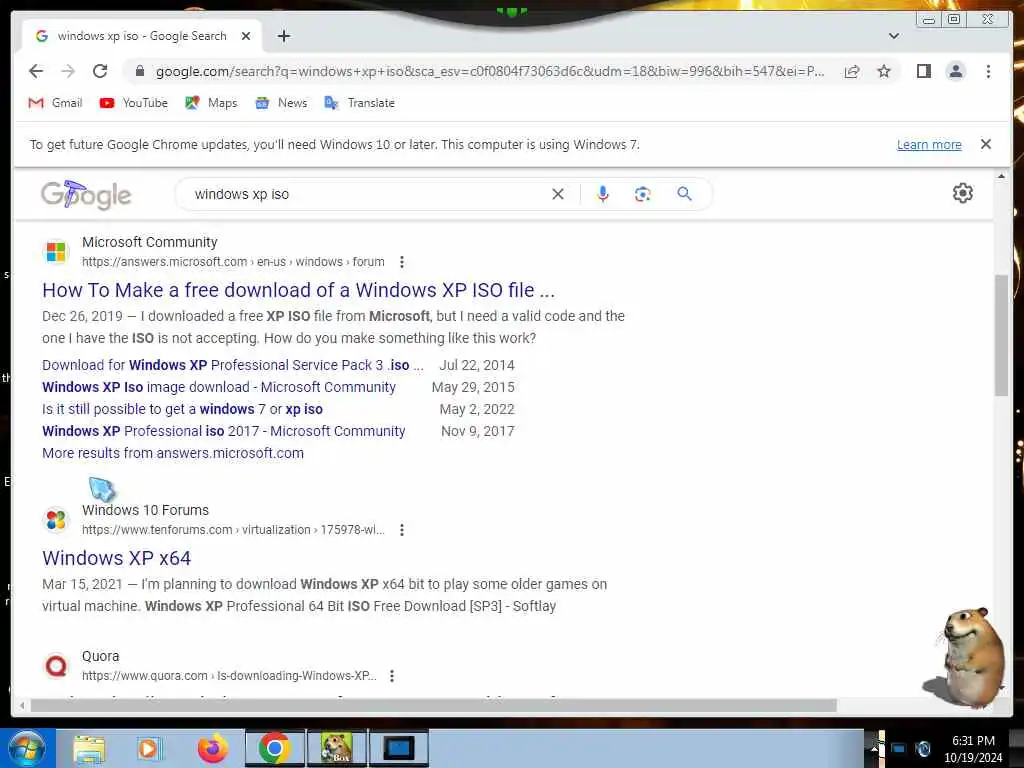
Task: Click the forward navigation arrow
Action: [68, 71]
